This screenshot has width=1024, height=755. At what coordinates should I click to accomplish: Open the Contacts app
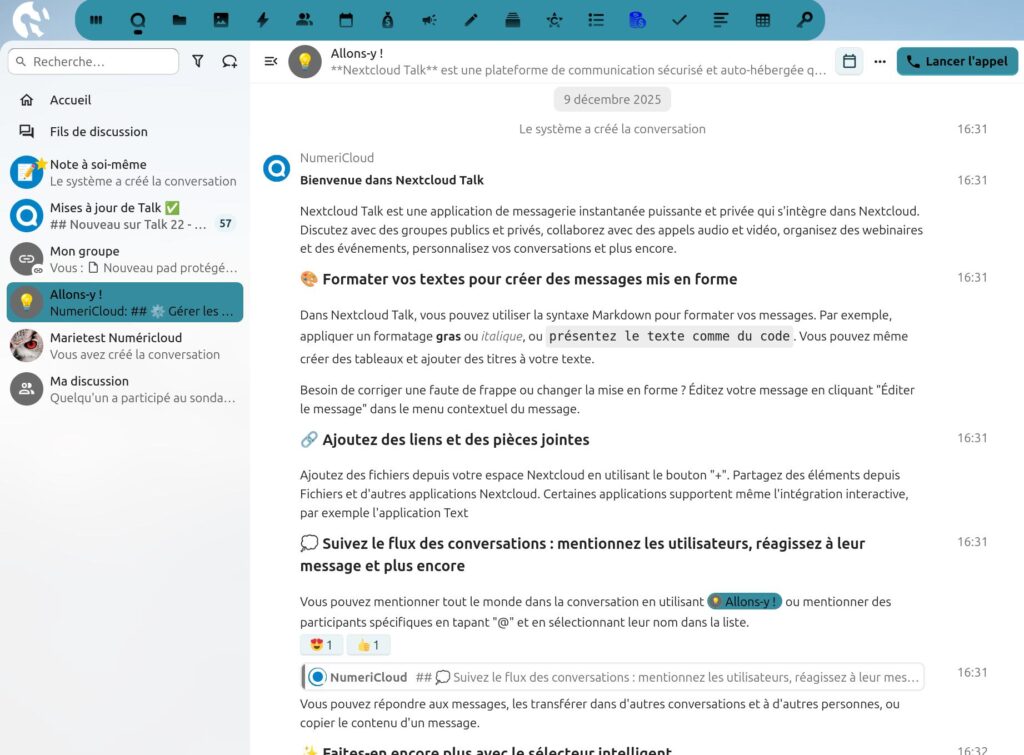click(304, 20)
